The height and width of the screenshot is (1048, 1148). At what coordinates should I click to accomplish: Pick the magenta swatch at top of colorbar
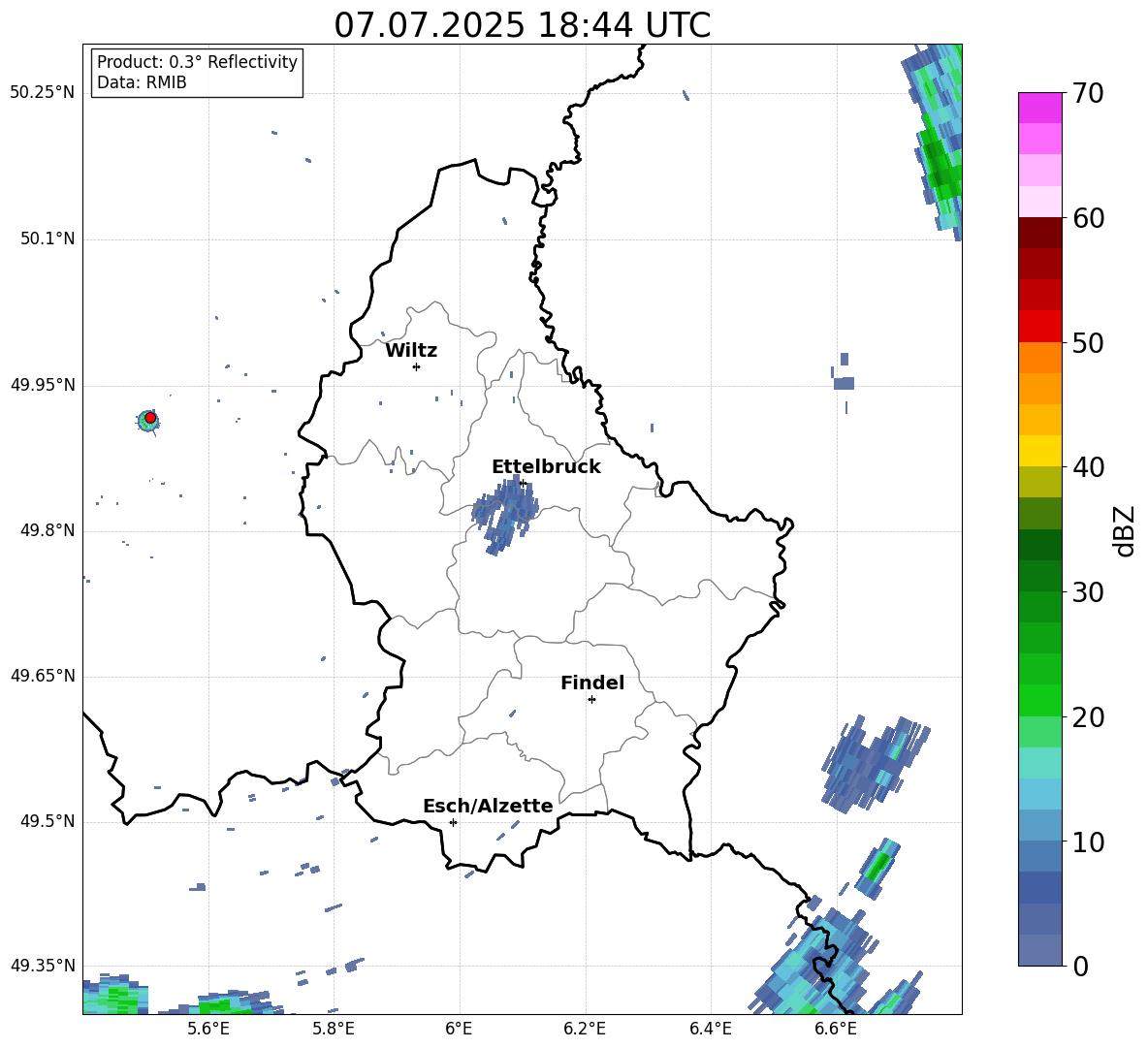(x=1039, y=108)
